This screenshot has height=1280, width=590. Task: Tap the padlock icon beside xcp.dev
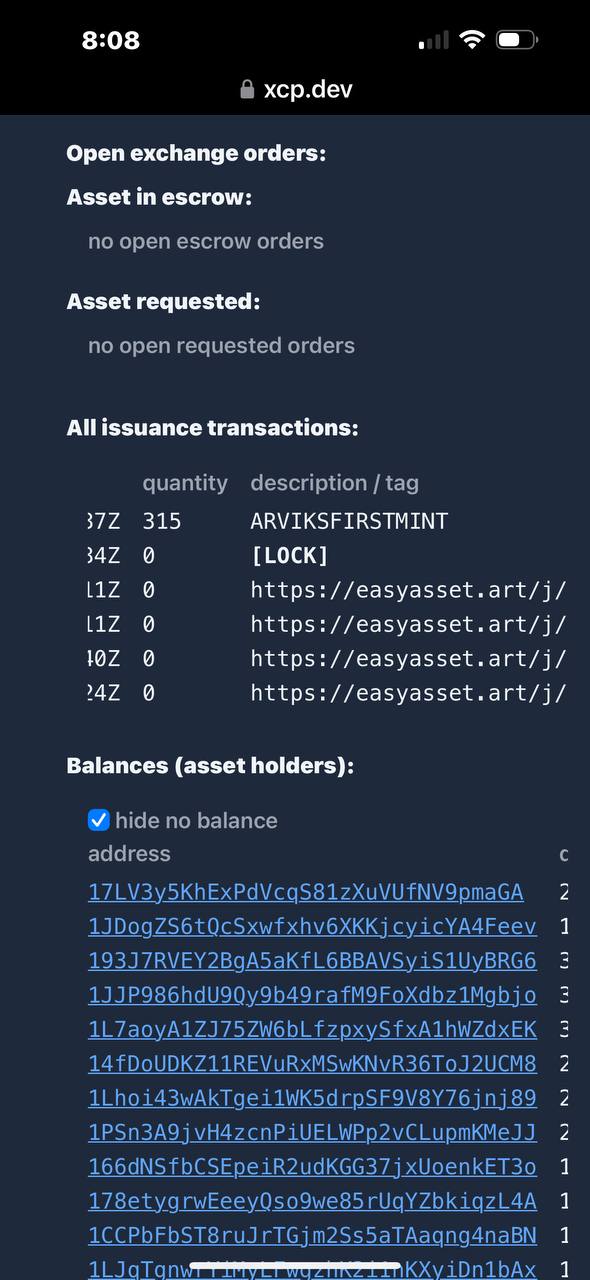coord(247,90)
